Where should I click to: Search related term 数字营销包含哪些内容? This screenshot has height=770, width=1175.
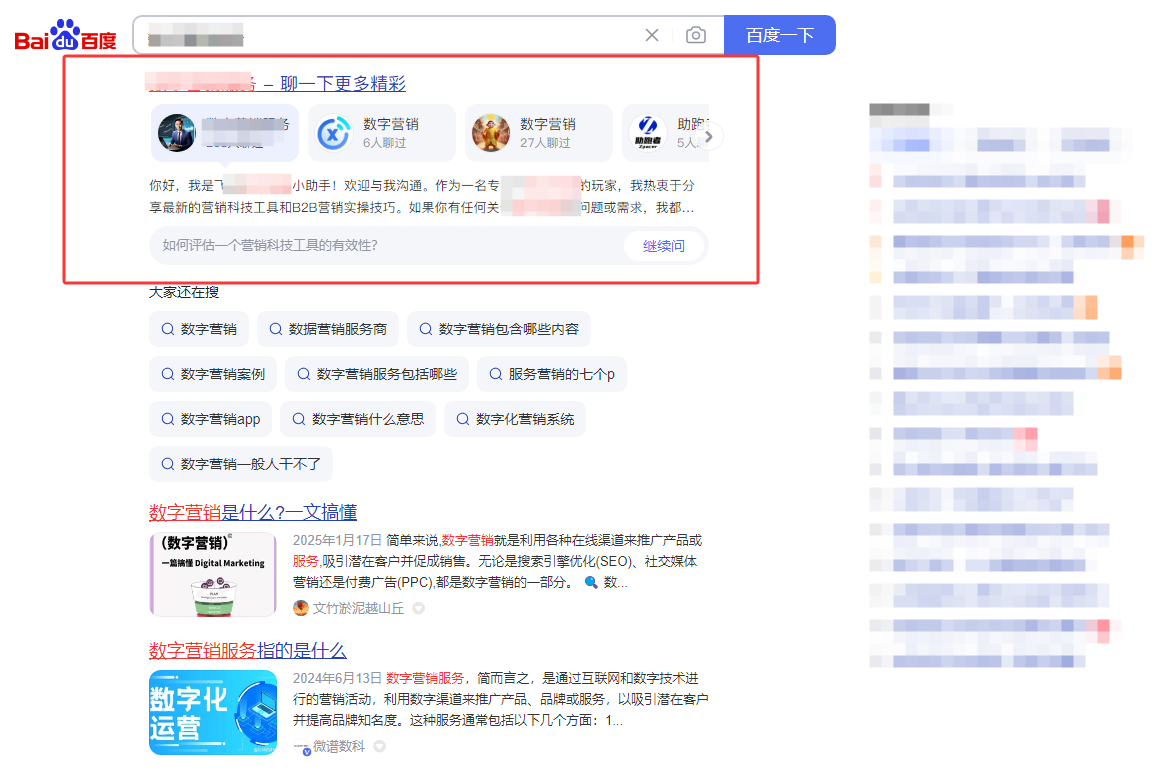(499, 329)
